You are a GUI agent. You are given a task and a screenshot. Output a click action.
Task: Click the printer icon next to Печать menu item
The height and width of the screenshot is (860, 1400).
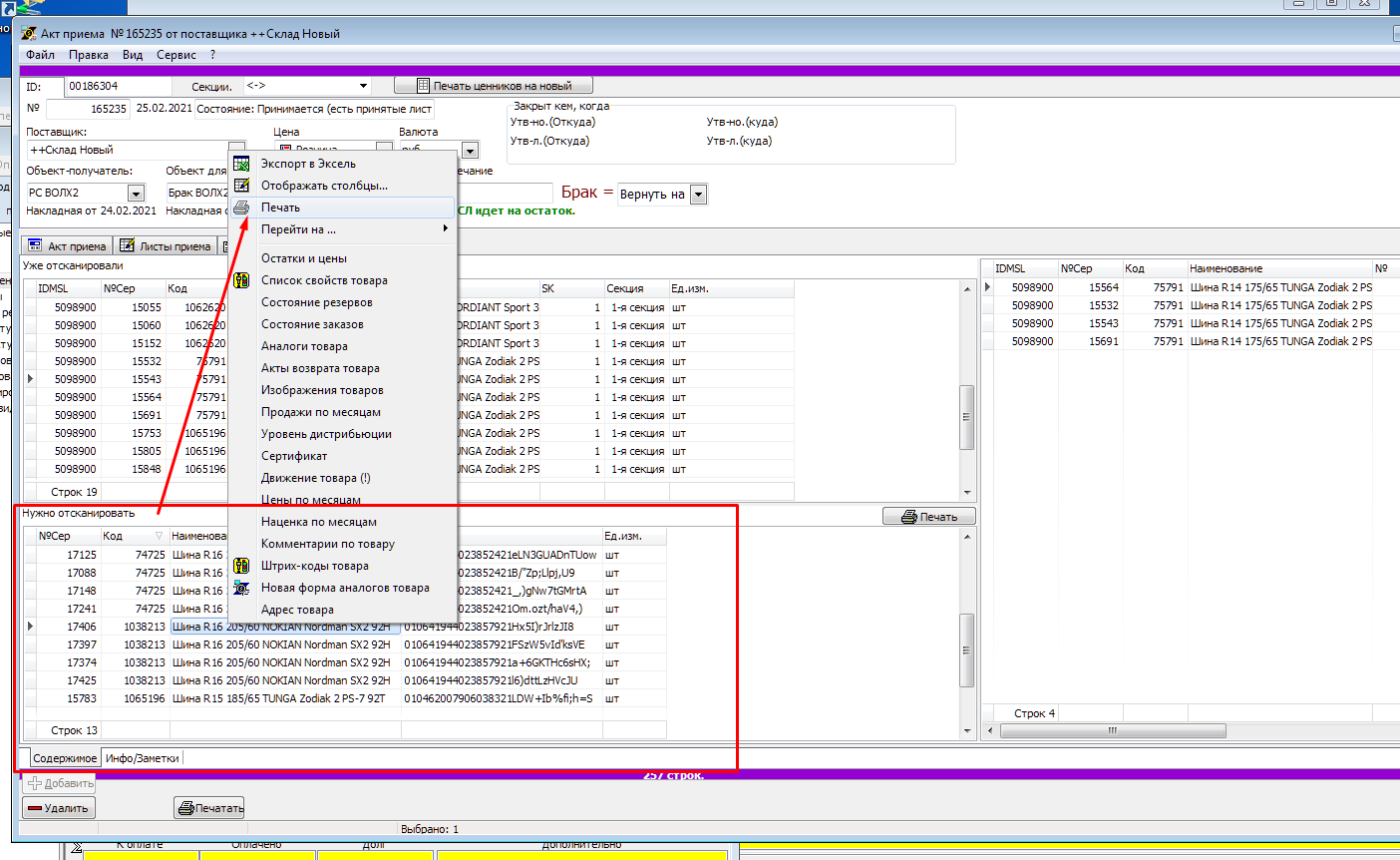241,208
